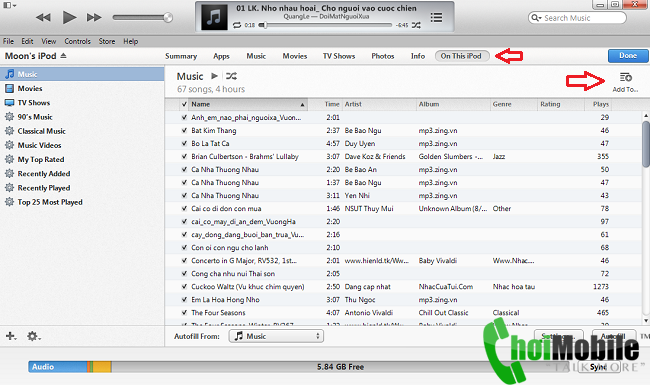The image size is (650, 385).
Task: Play all music using the header play icon
Action: click(x=214, y=76)
